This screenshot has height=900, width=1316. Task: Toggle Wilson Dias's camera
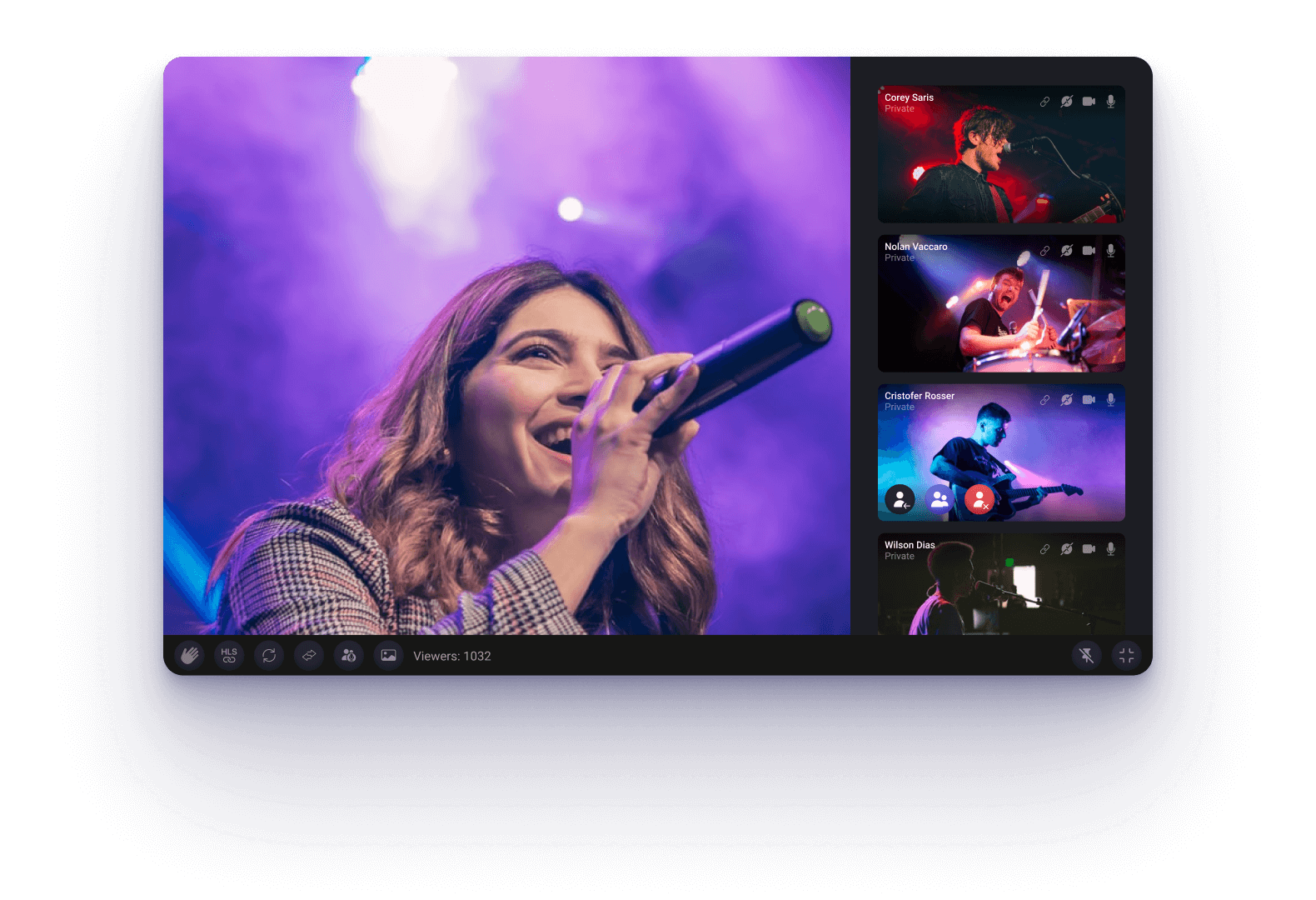point(1089,549)
